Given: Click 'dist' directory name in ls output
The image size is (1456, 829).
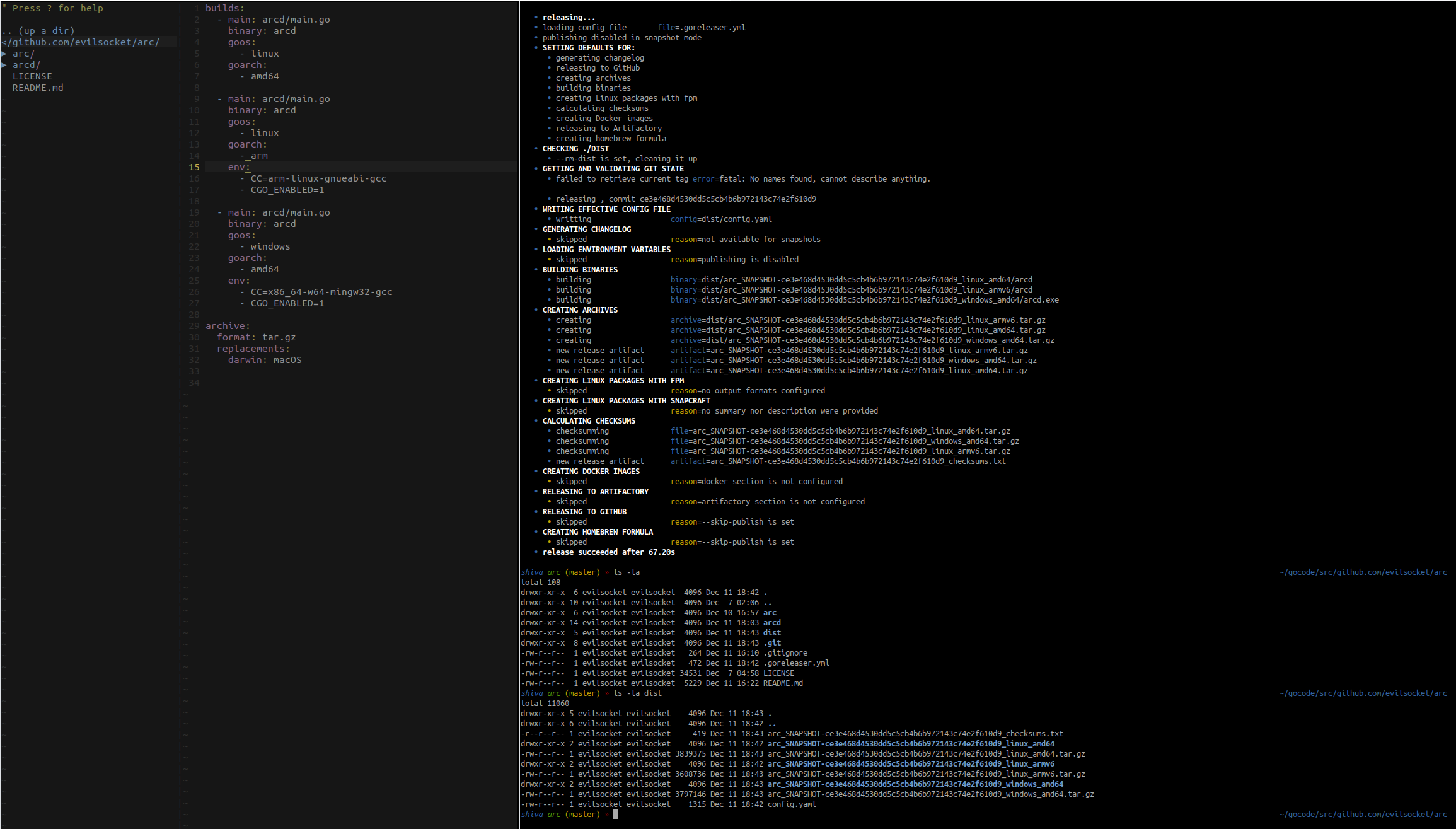Looking at the screenshot, I should (x=772, y=633).
